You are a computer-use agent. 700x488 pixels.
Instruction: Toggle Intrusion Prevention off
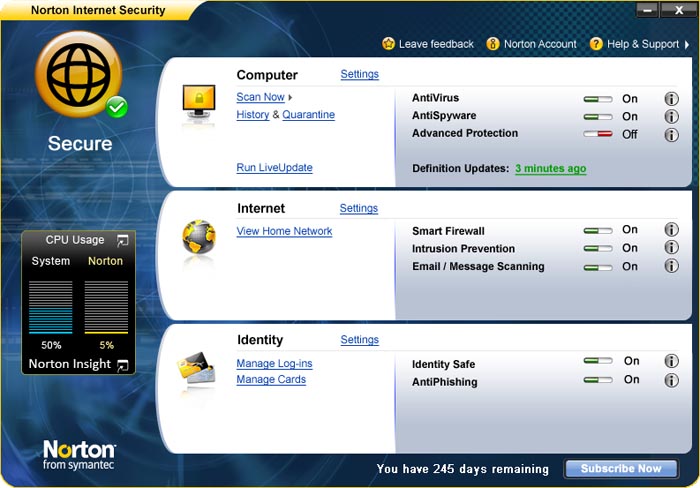tap(598, 248)
